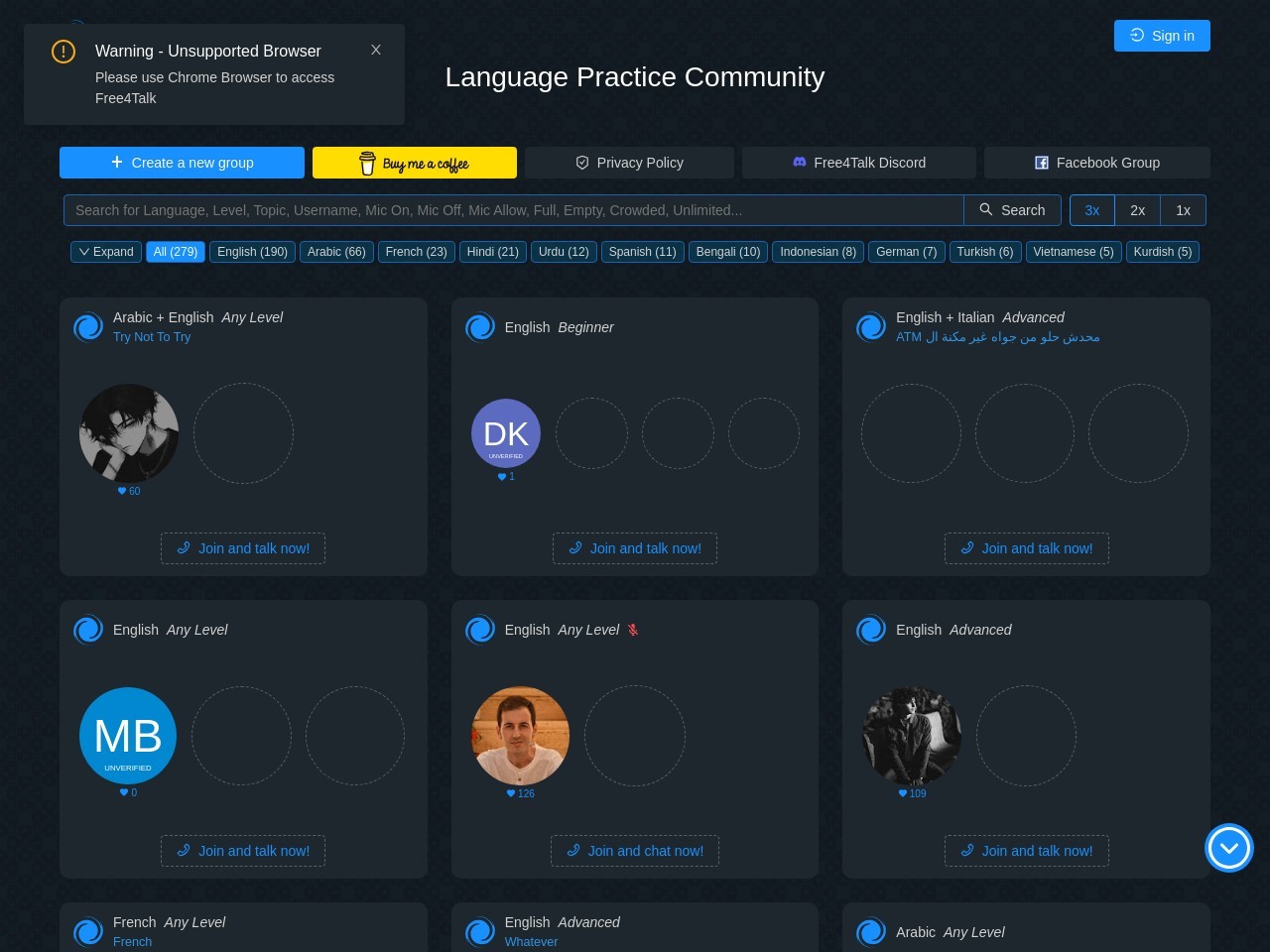Click the scroll down chevron button
The width and height of the screenshot is (1270, 952).
point(1229,848)
